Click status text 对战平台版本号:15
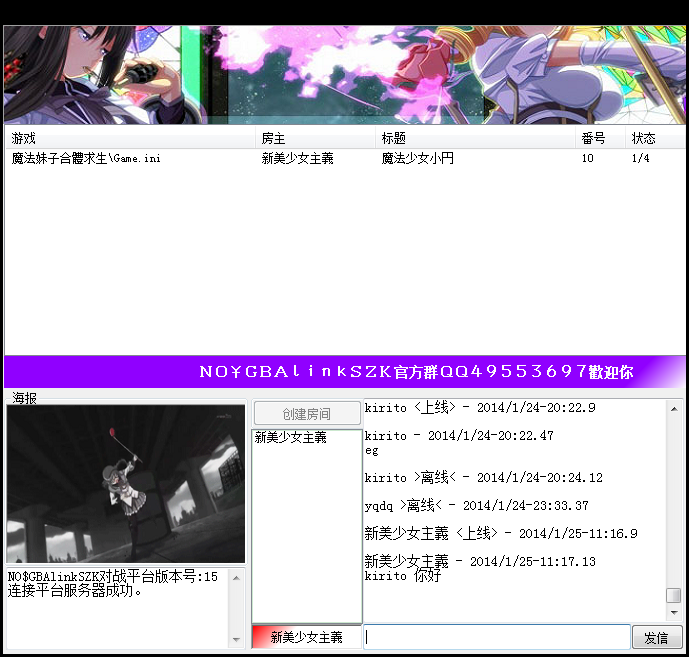The width and height of the screenshot is (689, 657). click(x=159, y=576)
